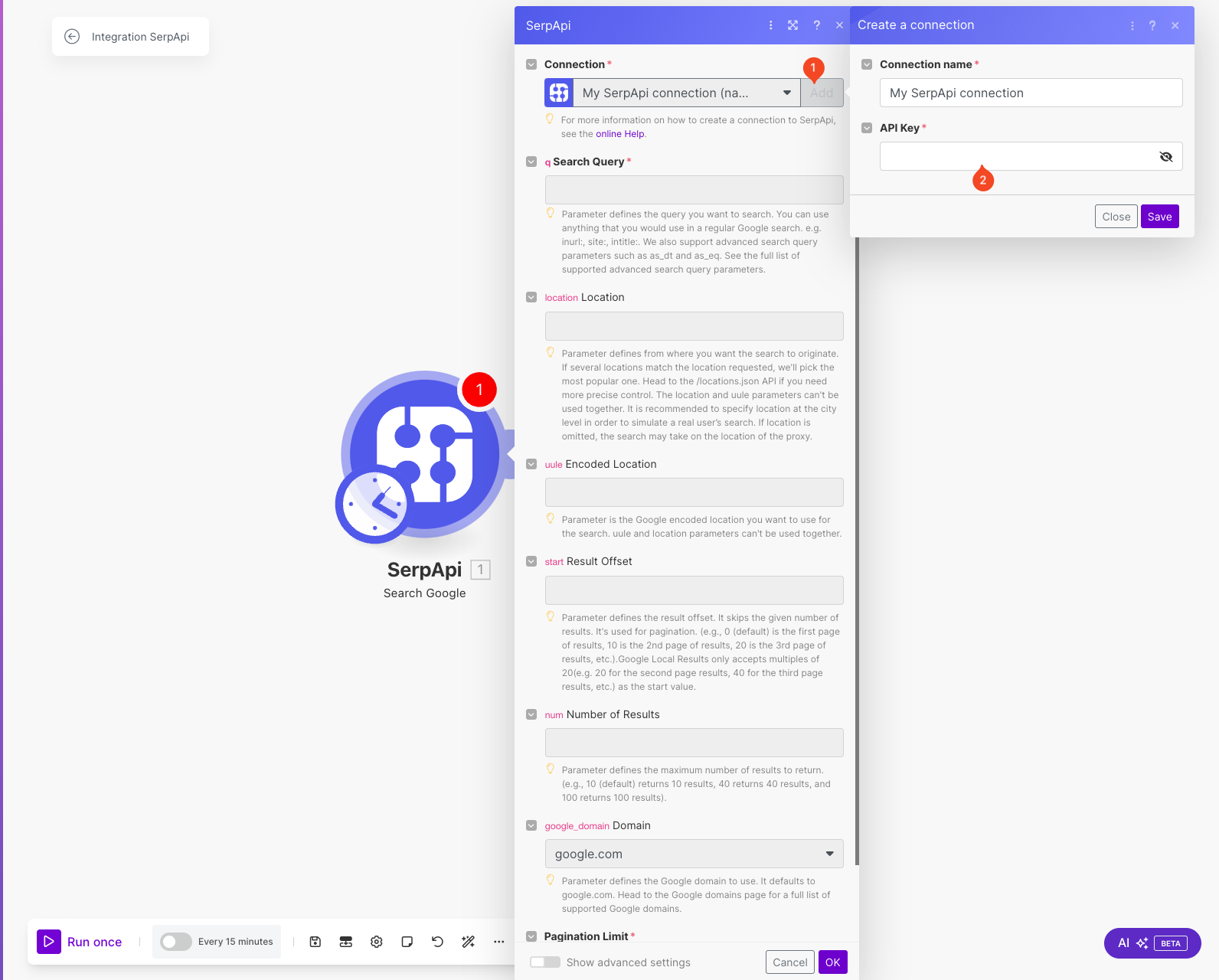Click the Run once label
The height and width of the screenshot is (980, 1219).
[x=94, y=942]
